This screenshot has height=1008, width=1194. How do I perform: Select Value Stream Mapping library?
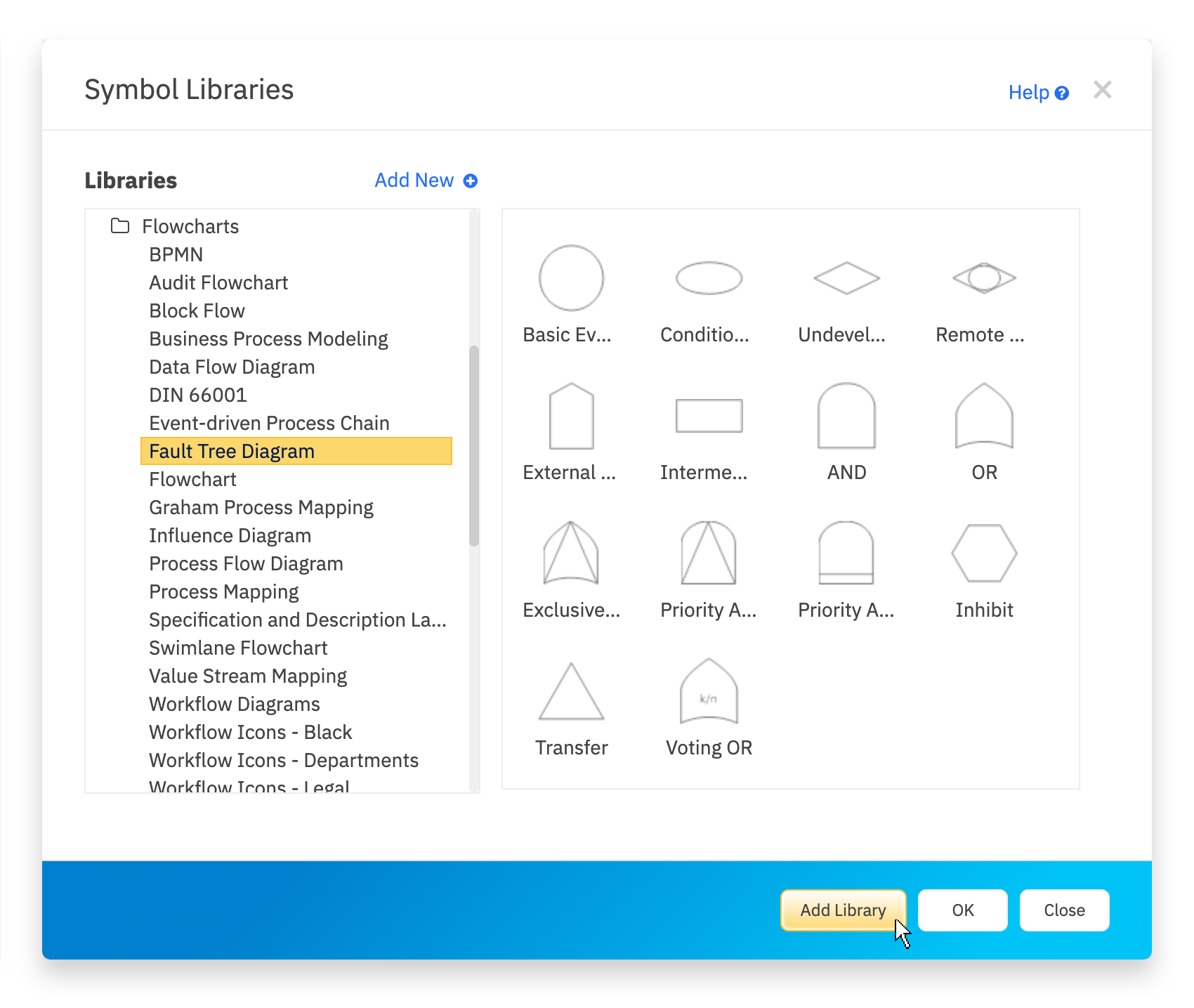[x=248, y=676]
